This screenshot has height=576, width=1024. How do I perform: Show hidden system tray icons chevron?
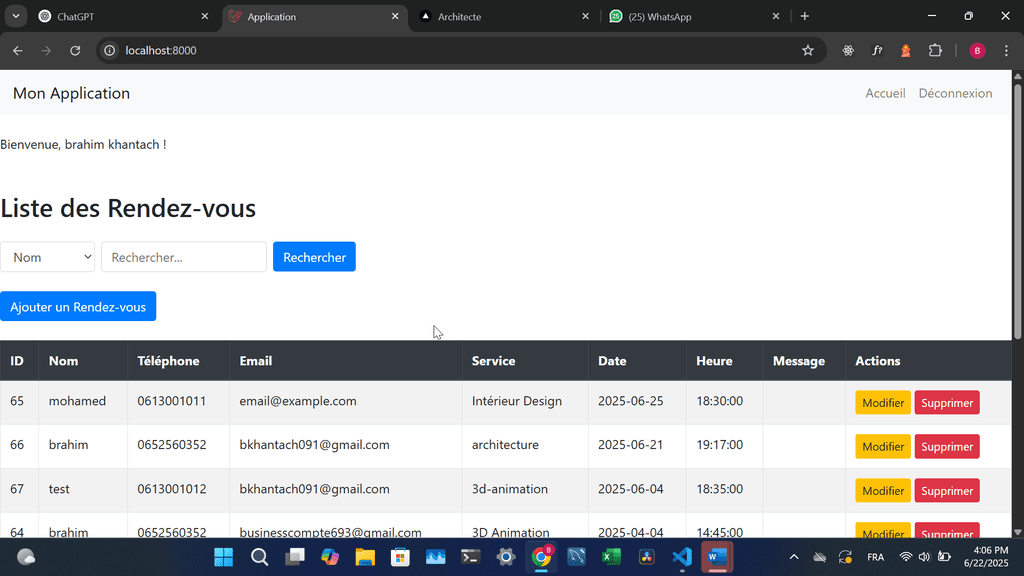[x=793, y=557]
